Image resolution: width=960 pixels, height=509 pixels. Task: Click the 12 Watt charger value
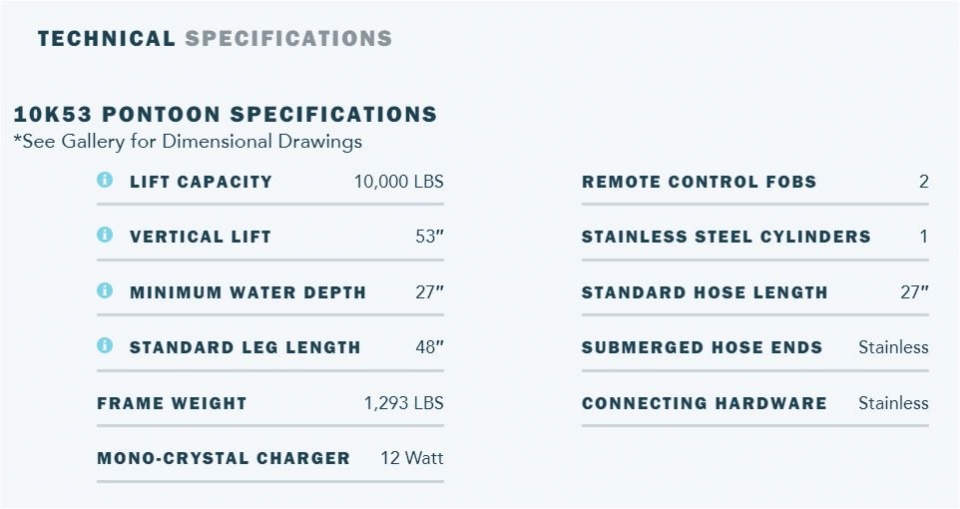[x=411, y=459]
